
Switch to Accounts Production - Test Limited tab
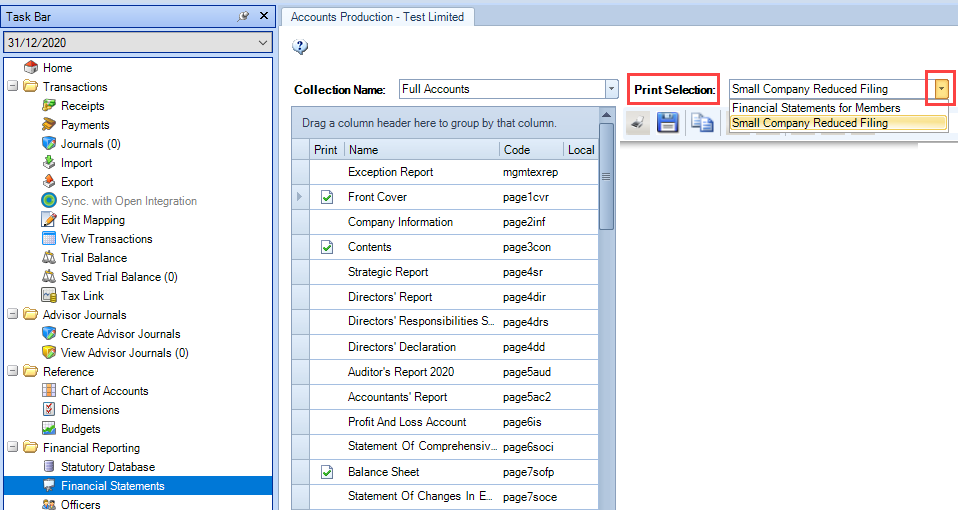pos(378,17)
